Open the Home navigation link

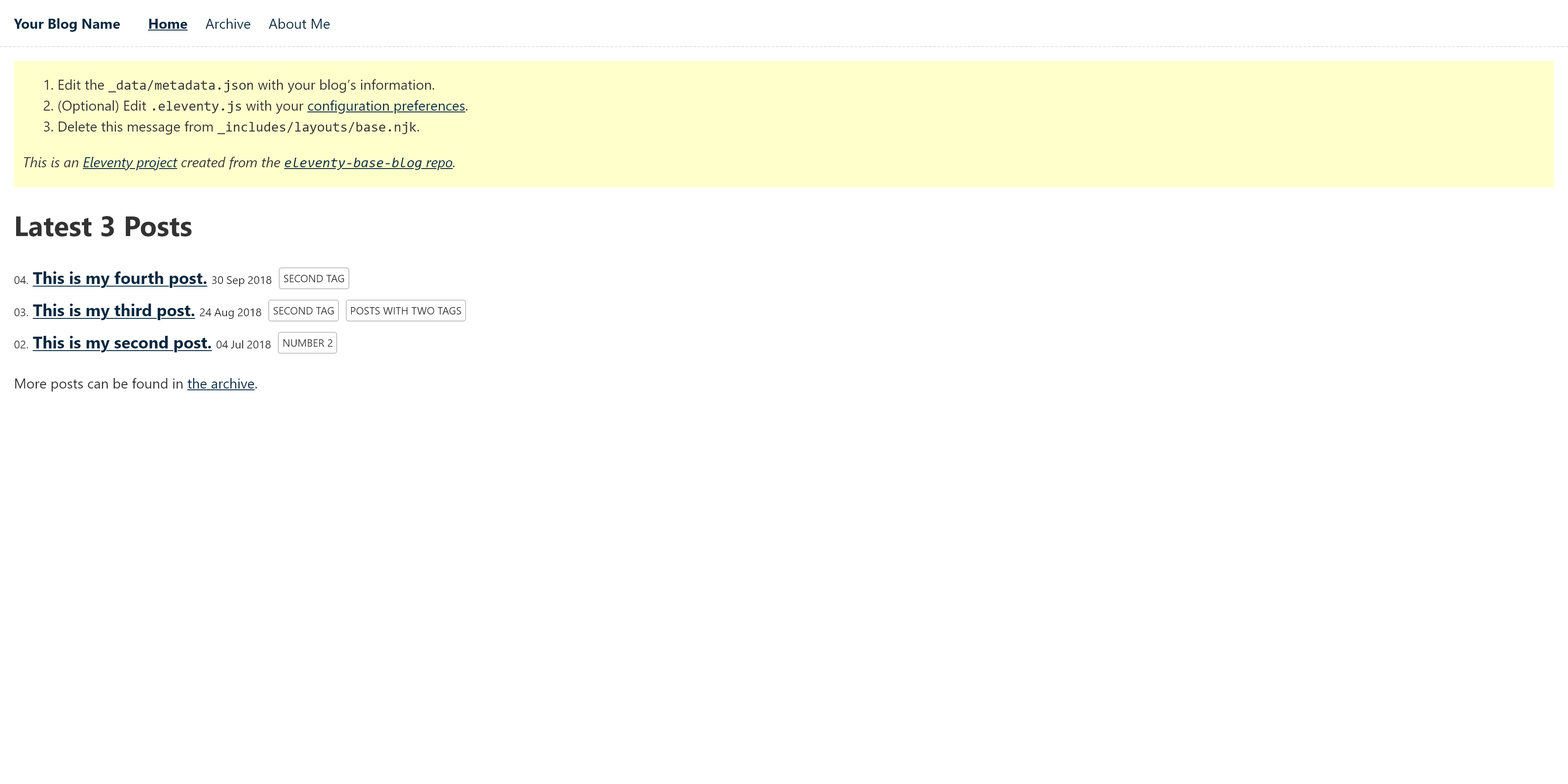point(167,24)
